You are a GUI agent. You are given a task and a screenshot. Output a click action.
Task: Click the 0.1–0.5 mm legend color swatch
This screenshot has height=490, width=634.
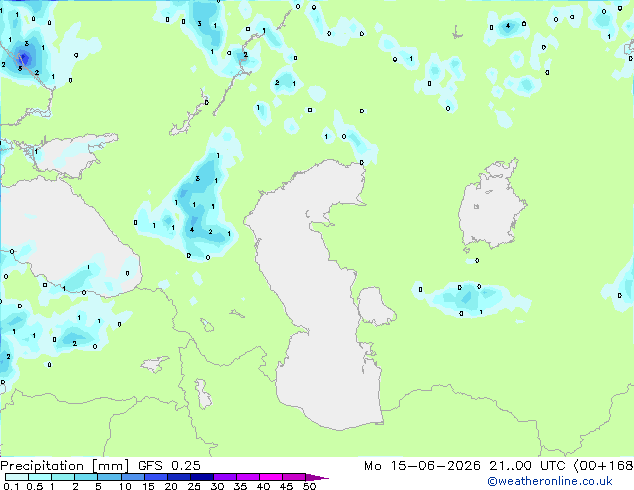[x=17, y=477]
